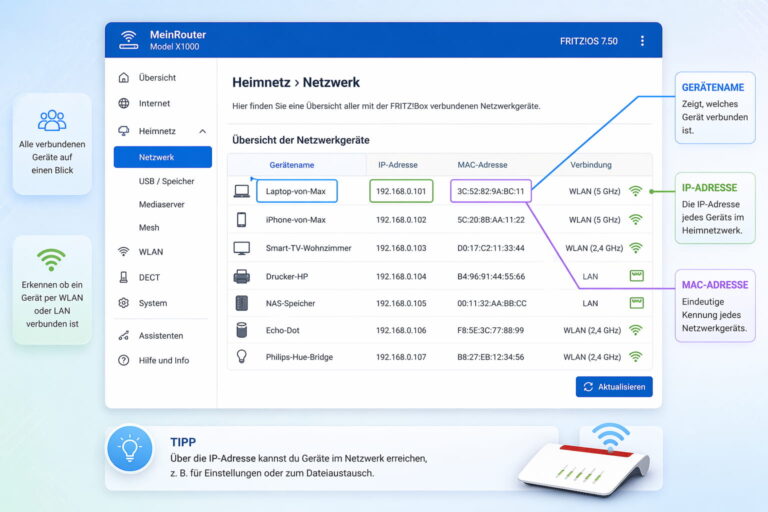Click IP address 192.168.0.103
The height and width of the screenshot is (512, 768).
(x=401, y=248)
